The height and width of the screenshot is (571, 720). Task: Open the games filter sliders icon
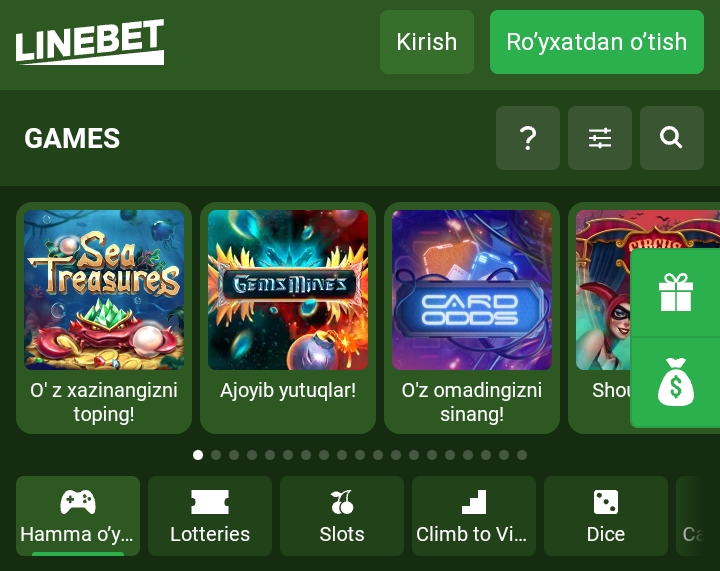pyautogui.click(x=600, y=138)
